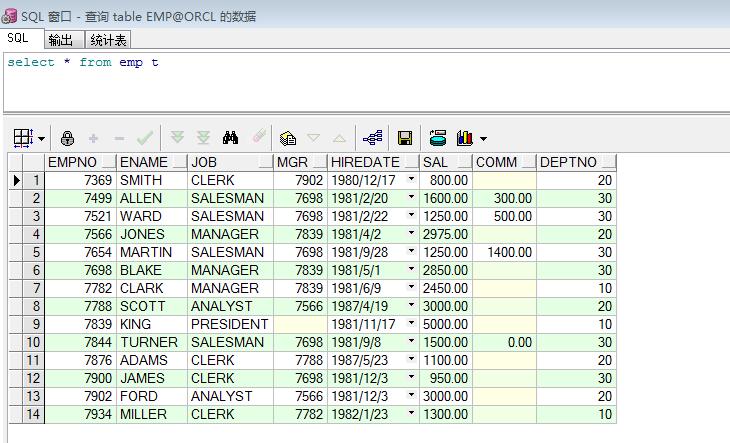Viewport: 730px width, 443px height.
Task: Select the 2975.00 salary cell
Action: coord(446,235)
